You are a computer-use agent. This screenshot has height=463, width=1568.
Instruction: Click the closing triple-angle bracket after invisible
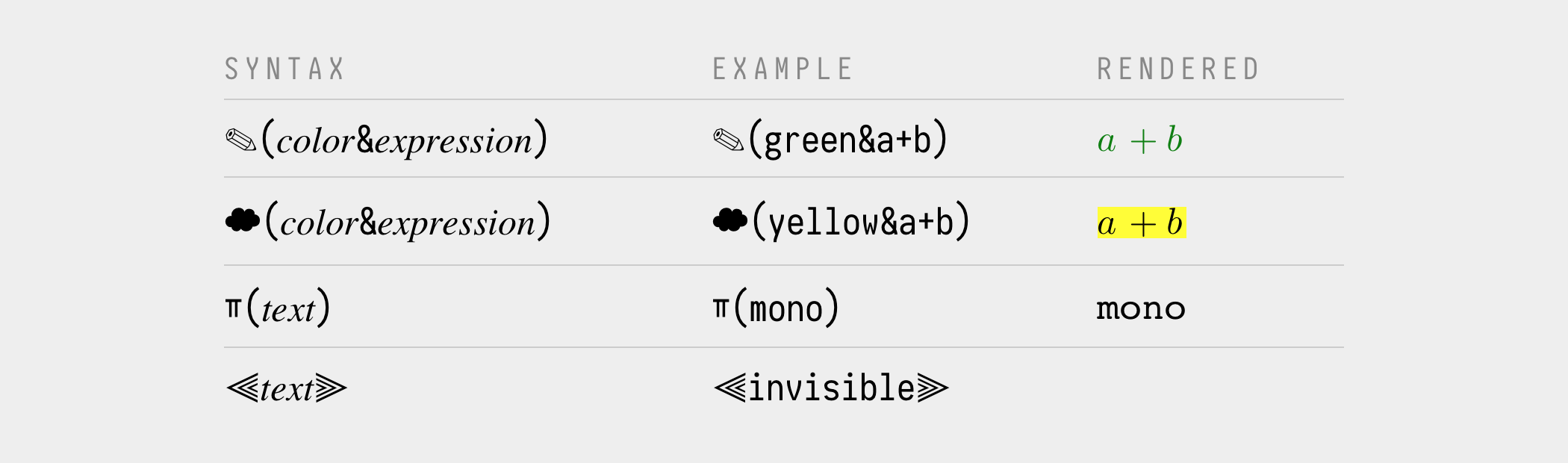tap(933, 388)
